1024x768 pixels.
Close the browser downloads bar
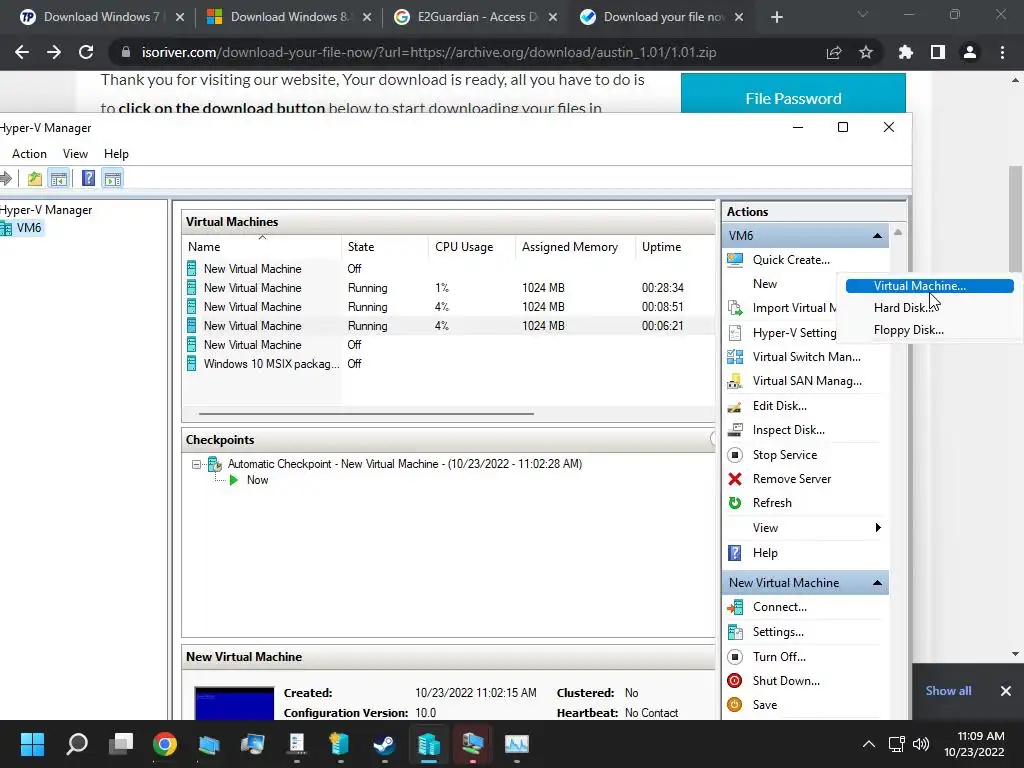click(1006, 691)
